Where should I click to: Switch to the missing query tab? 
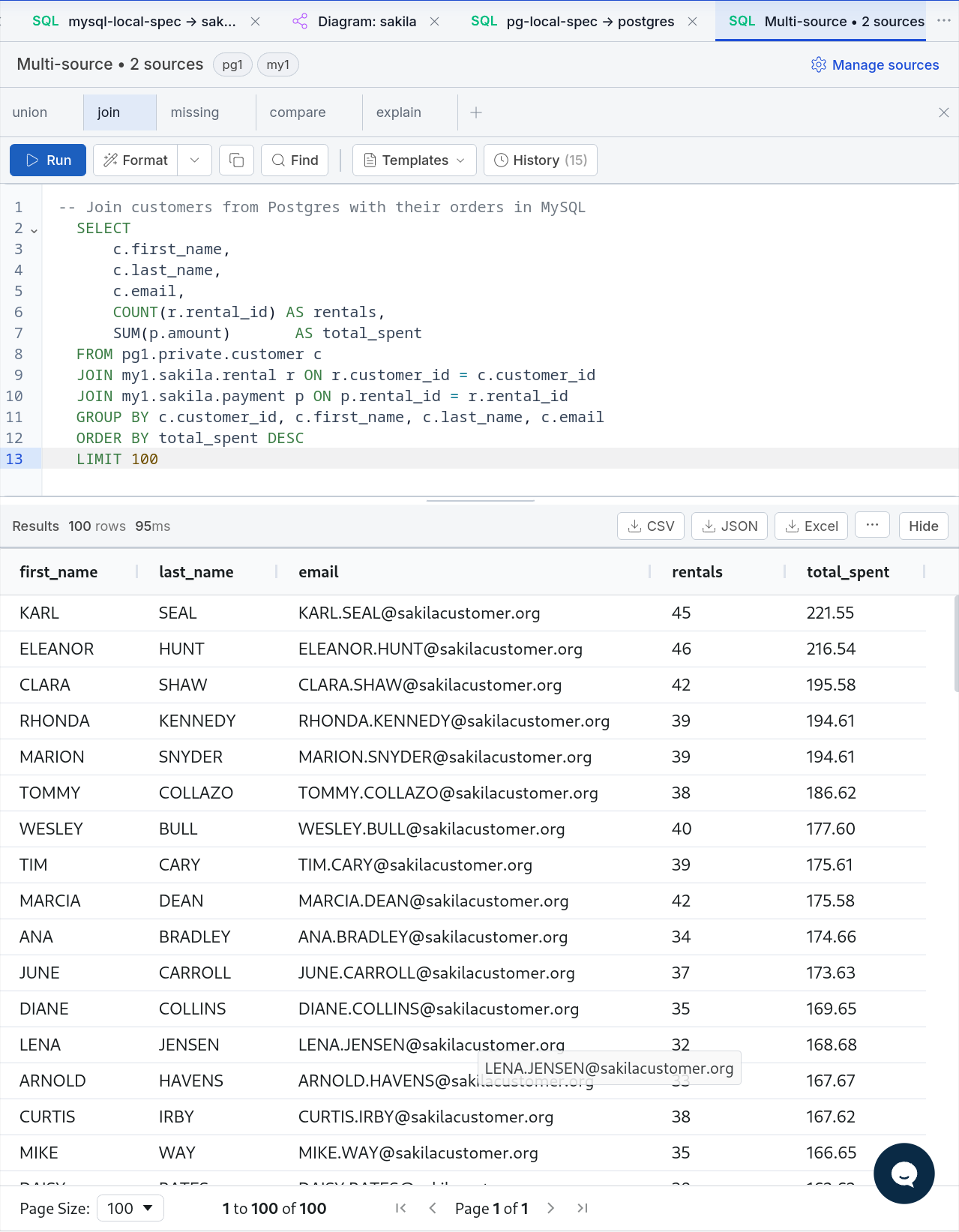click(x=206, y=112)
